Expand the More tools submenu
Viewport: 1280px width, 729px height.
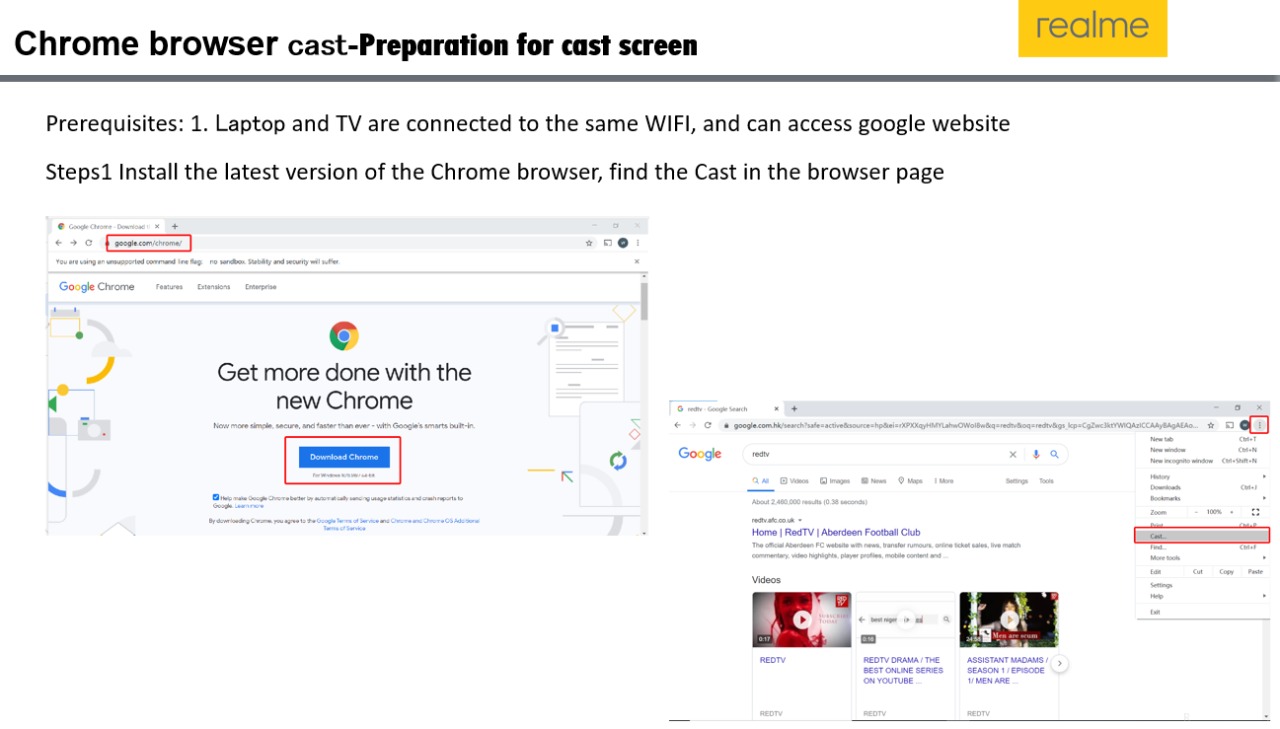(x=1200, y=558)
